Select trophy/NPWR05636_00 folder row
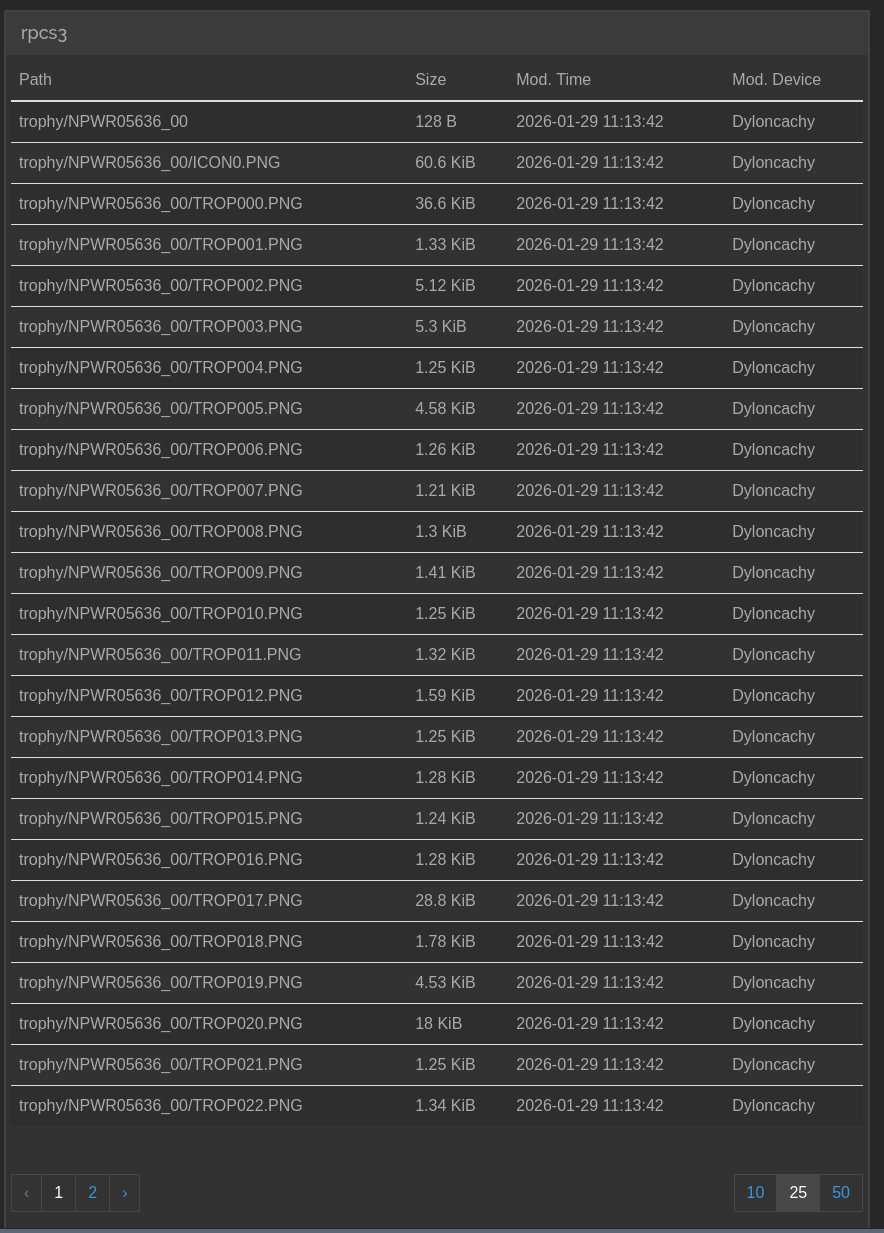The image size is (884, 1233). pyautogui.click(x=103, y=121)
